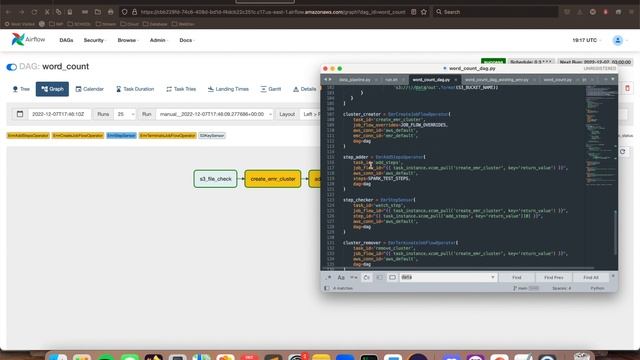Open the Details tab
This screenshot has width=640, height=360.
point(304,89)
